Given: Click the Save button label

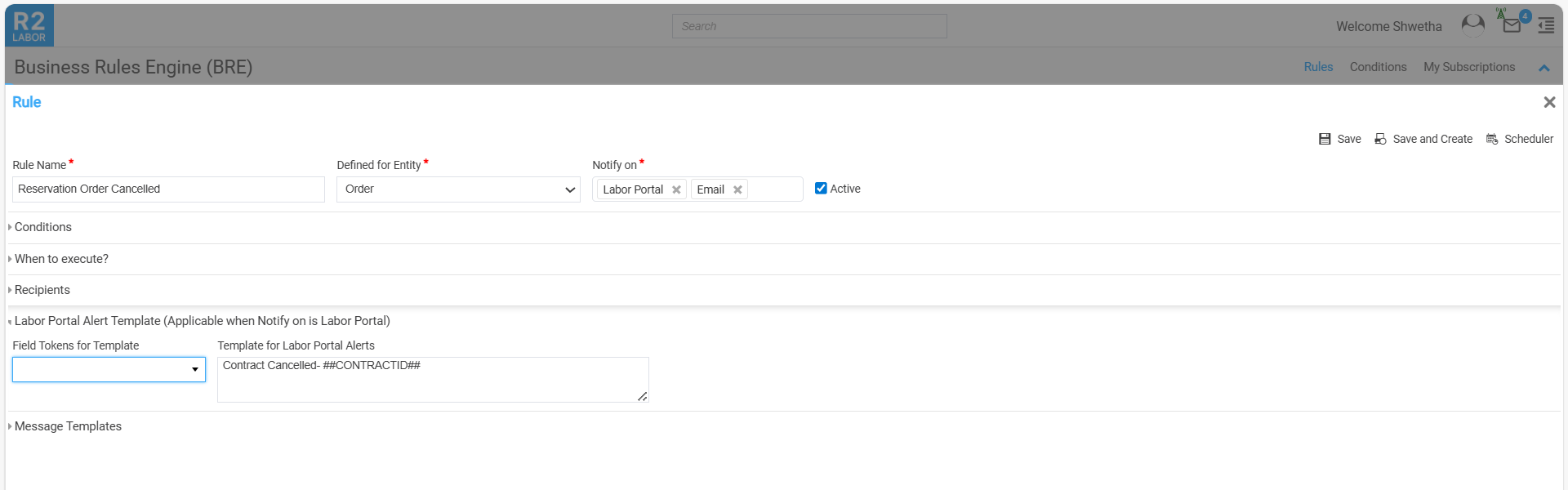Looking at the screenshot, I should (1349, 139).
